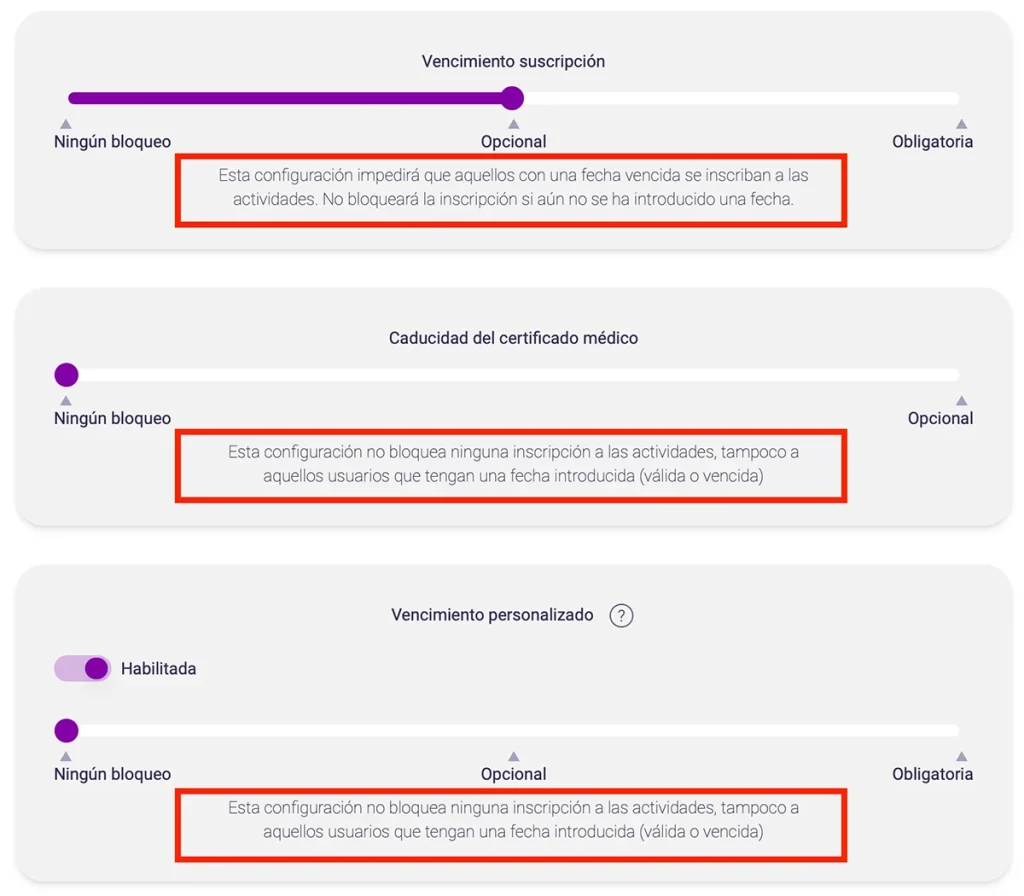Choose Opcional label under Caducidad del certificado médico
Screen dimensions: 1024x896
point(940,419)
